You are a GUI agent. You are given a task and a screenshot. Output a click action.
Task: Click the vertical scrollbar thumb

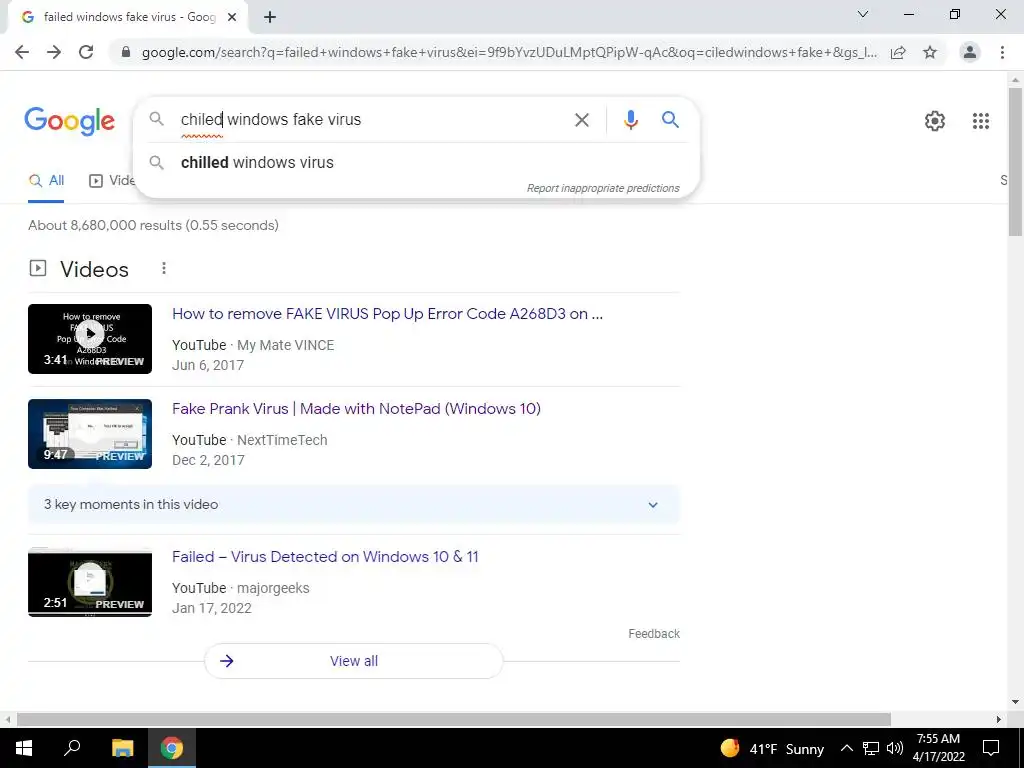[1015, 161]
